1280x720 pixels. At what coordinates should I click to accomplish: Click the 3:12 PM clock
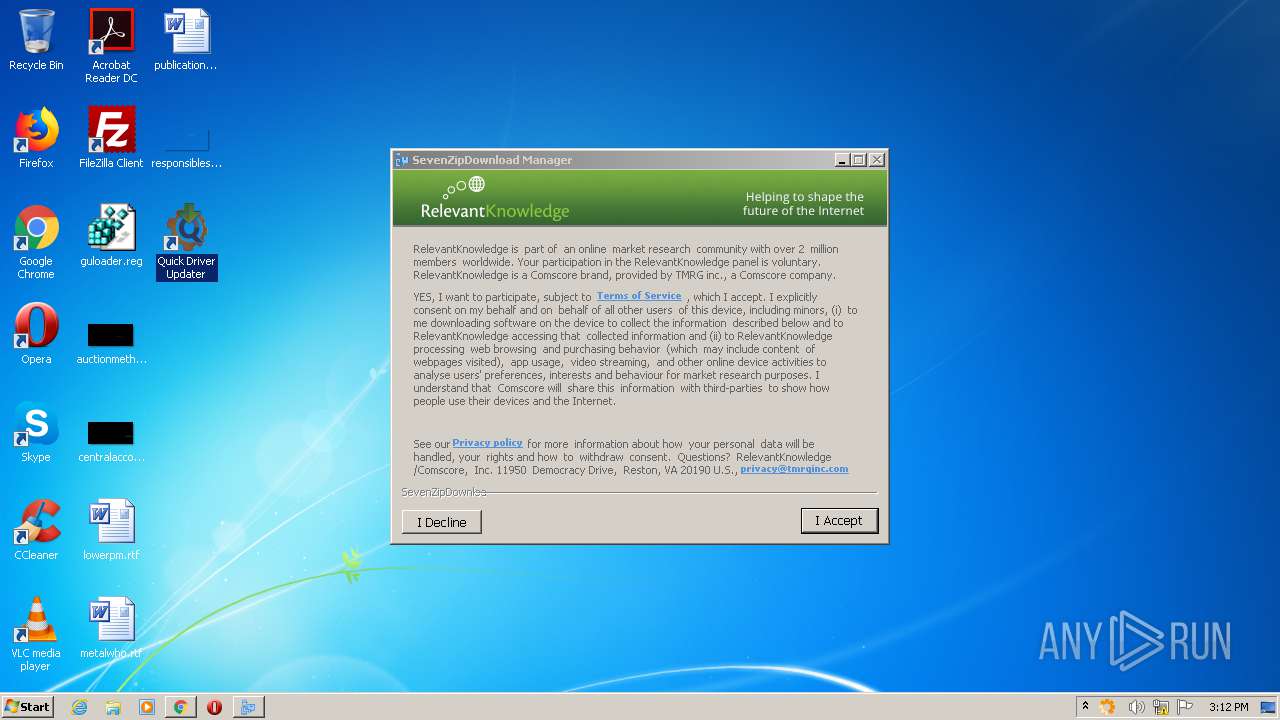(1228, 707)
